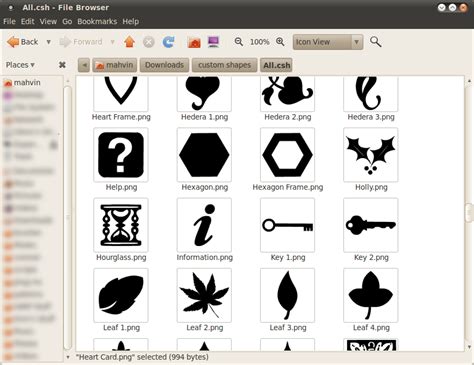Open the Forward history dropdown arrow
The height and width of the screenshot is (365, 474).
(x=113, y=42)
